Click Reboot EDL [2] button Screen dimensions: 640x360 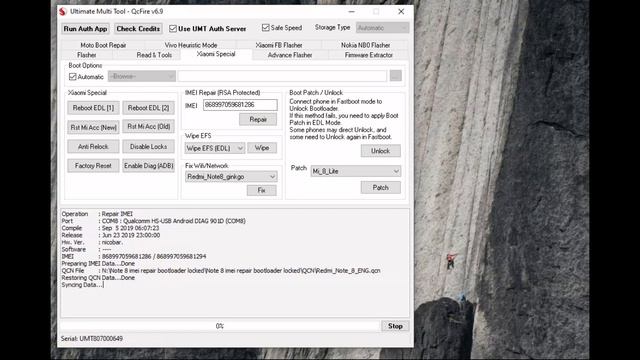148,108
